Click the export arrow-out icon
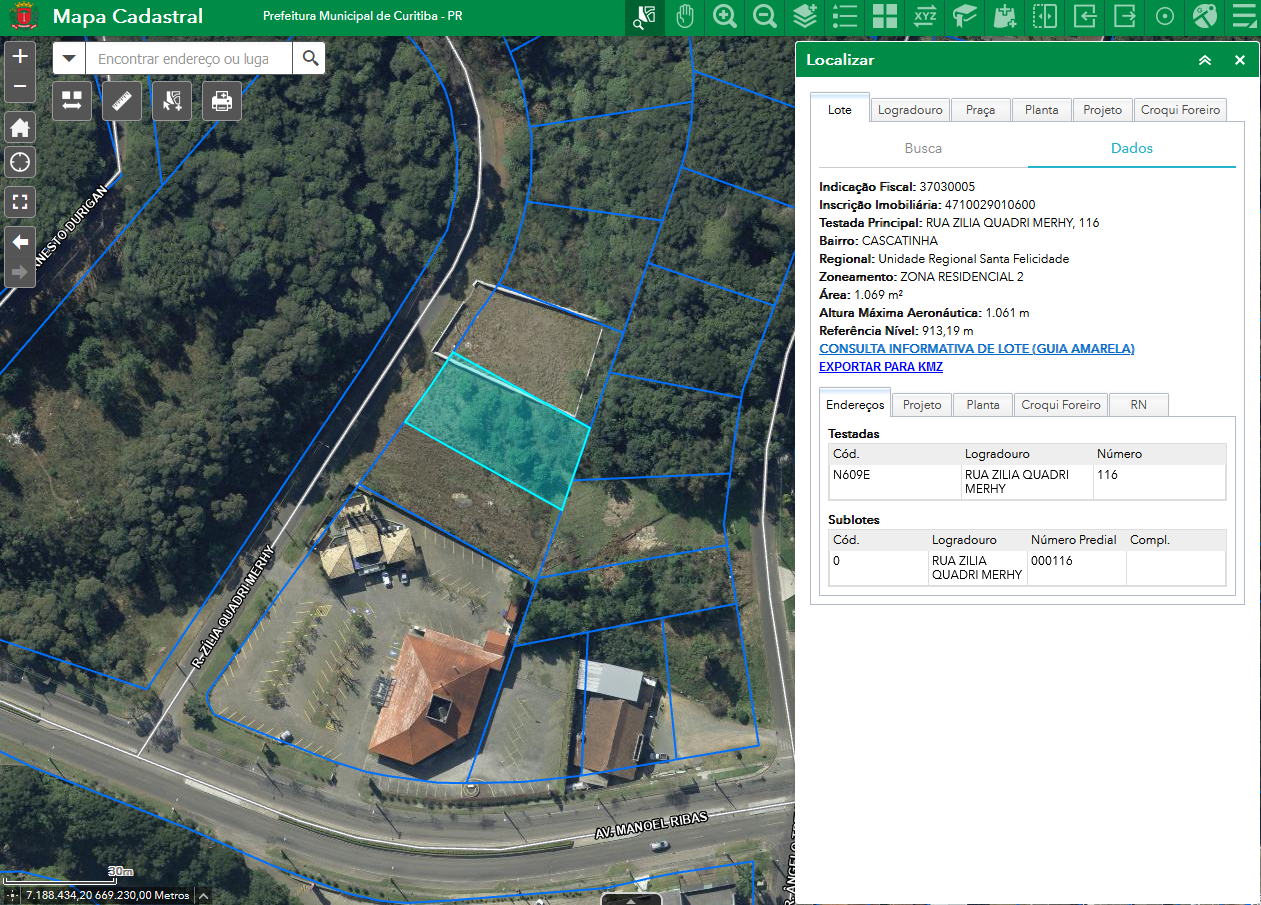 (1125, 17)
